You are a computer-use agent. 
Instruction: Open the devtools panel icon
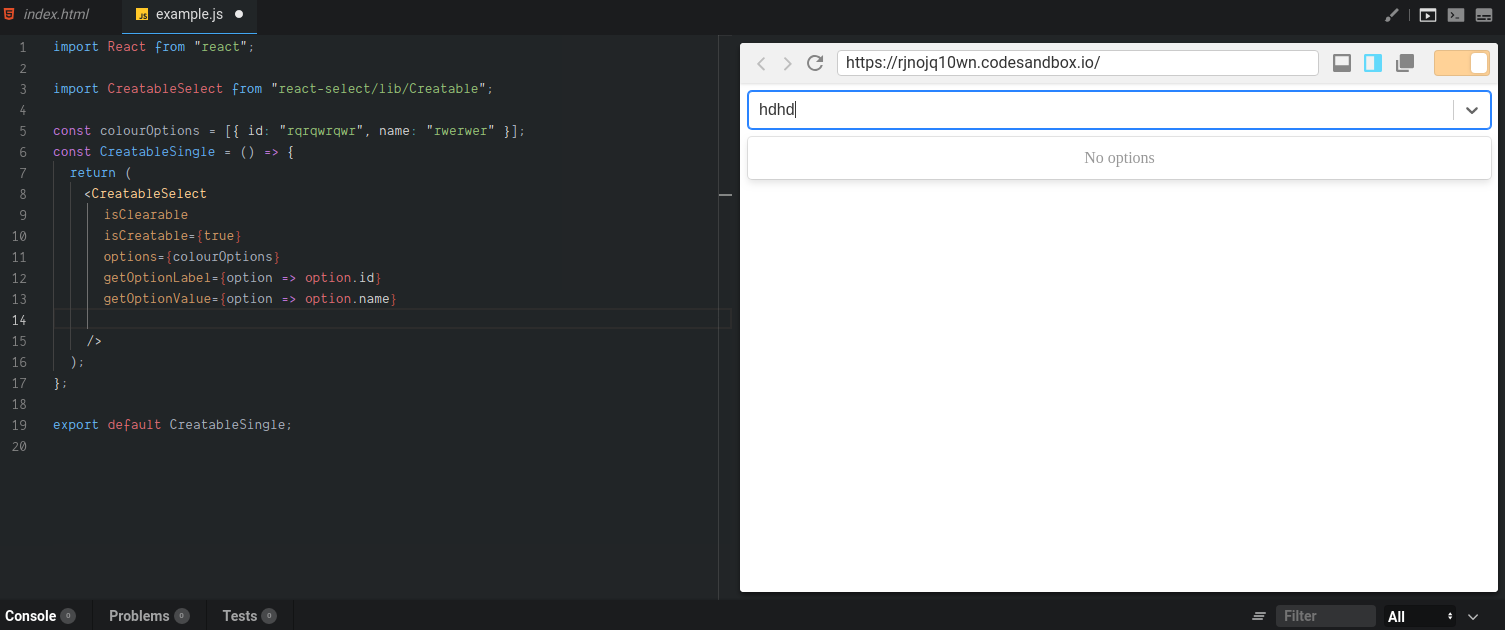click(1484, 15)
